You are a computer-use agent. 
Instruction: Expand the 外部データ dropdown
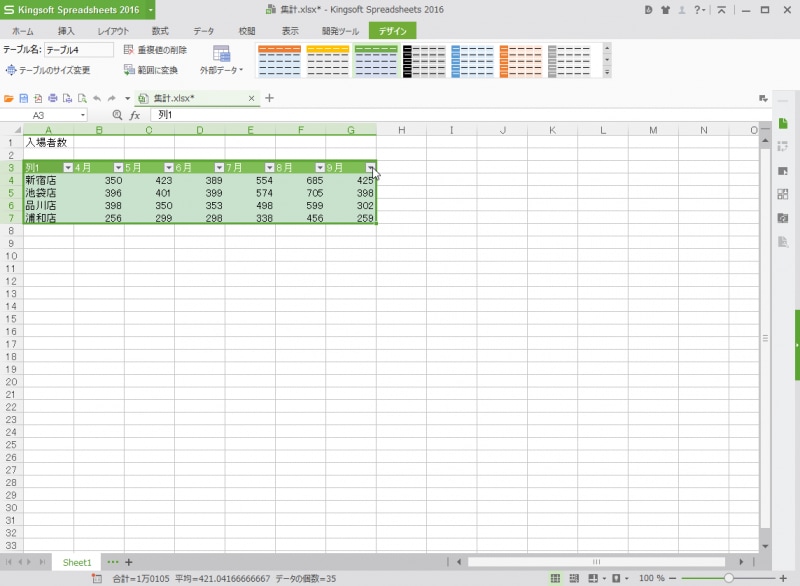click(221, 71)
